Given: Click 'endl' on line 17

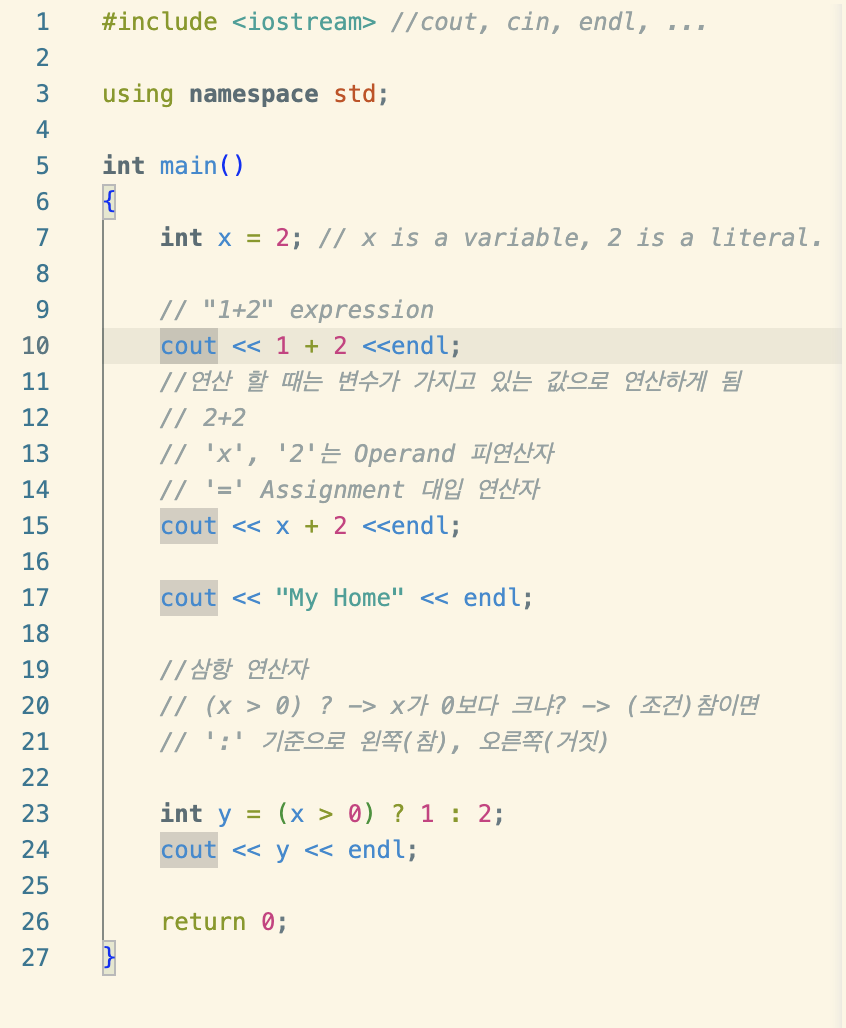Looking at the screenshot, I should click(x=492, y=598).
